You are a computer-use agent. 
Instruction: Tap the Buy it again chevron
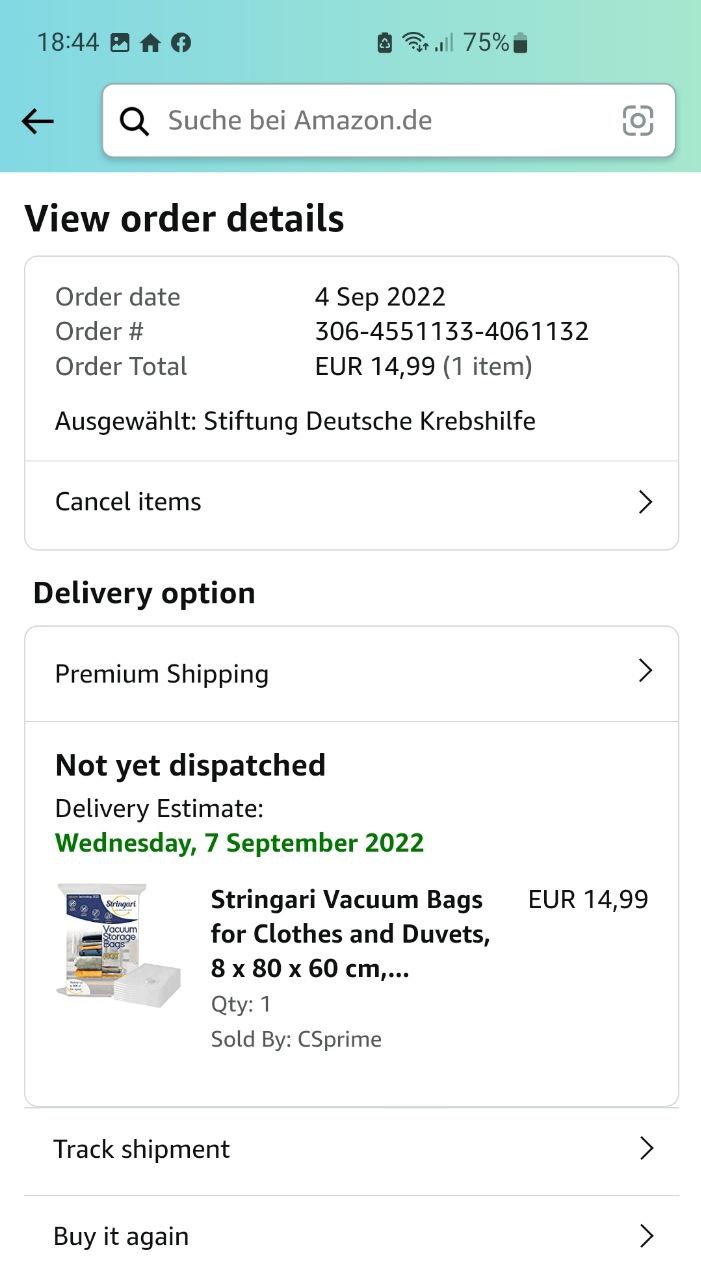tap(645, 1237)
